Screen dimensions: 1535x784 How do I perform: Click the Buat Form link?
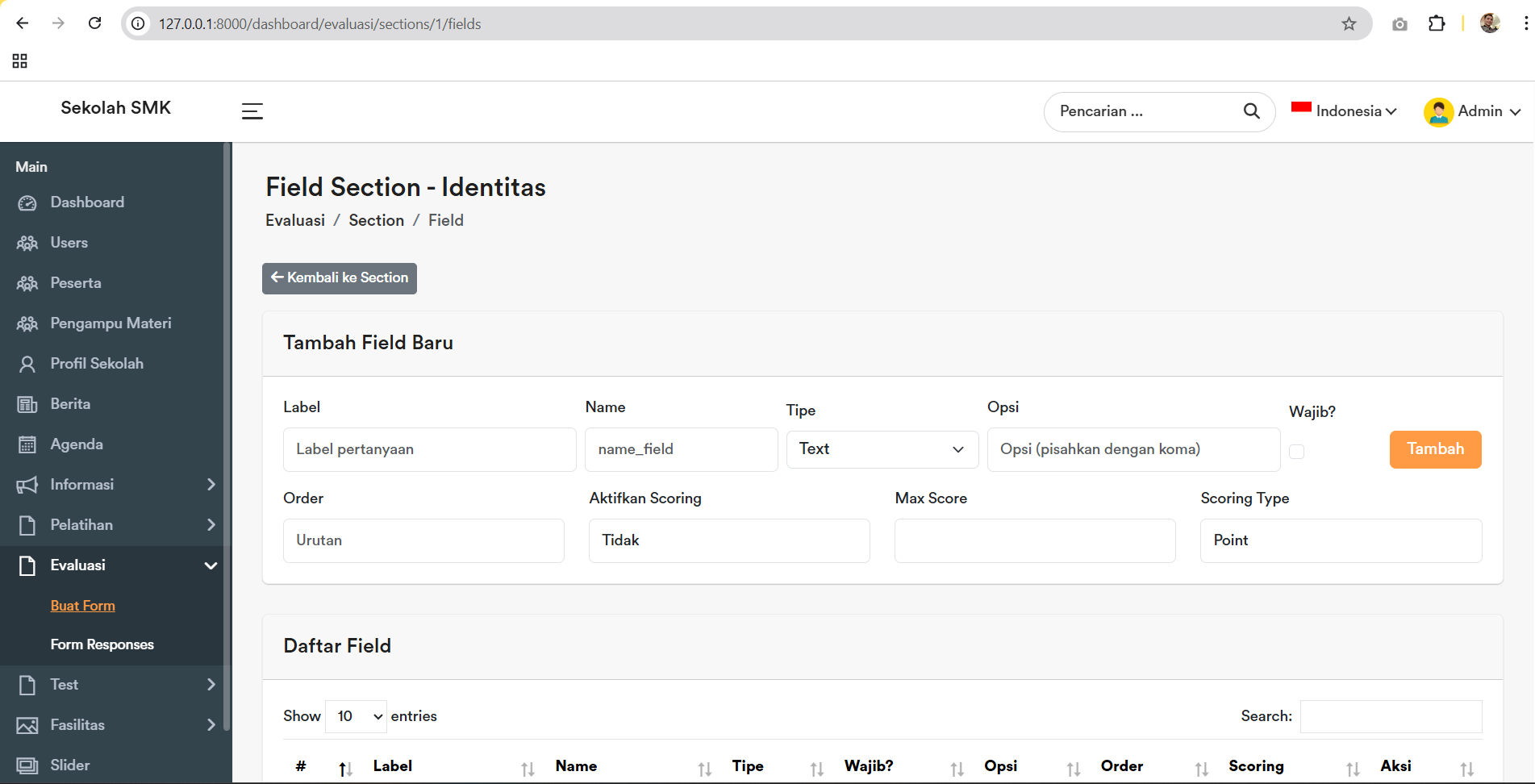(82, 606)
